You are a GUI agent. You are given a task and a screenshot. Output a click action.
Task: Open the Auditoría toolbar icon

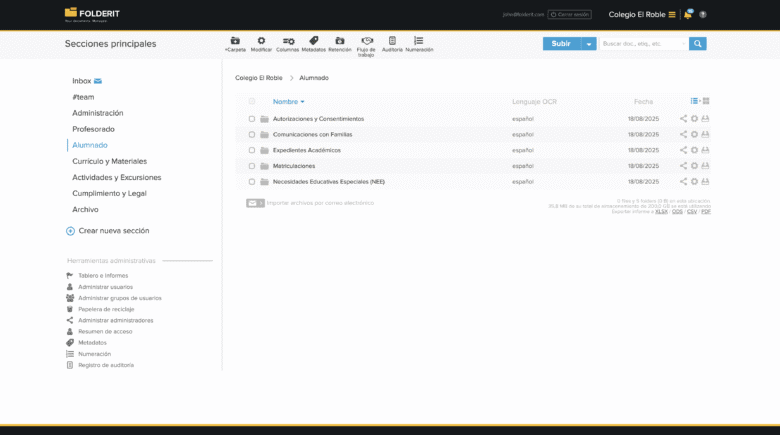pyautogui.click(x=392, y=41)
